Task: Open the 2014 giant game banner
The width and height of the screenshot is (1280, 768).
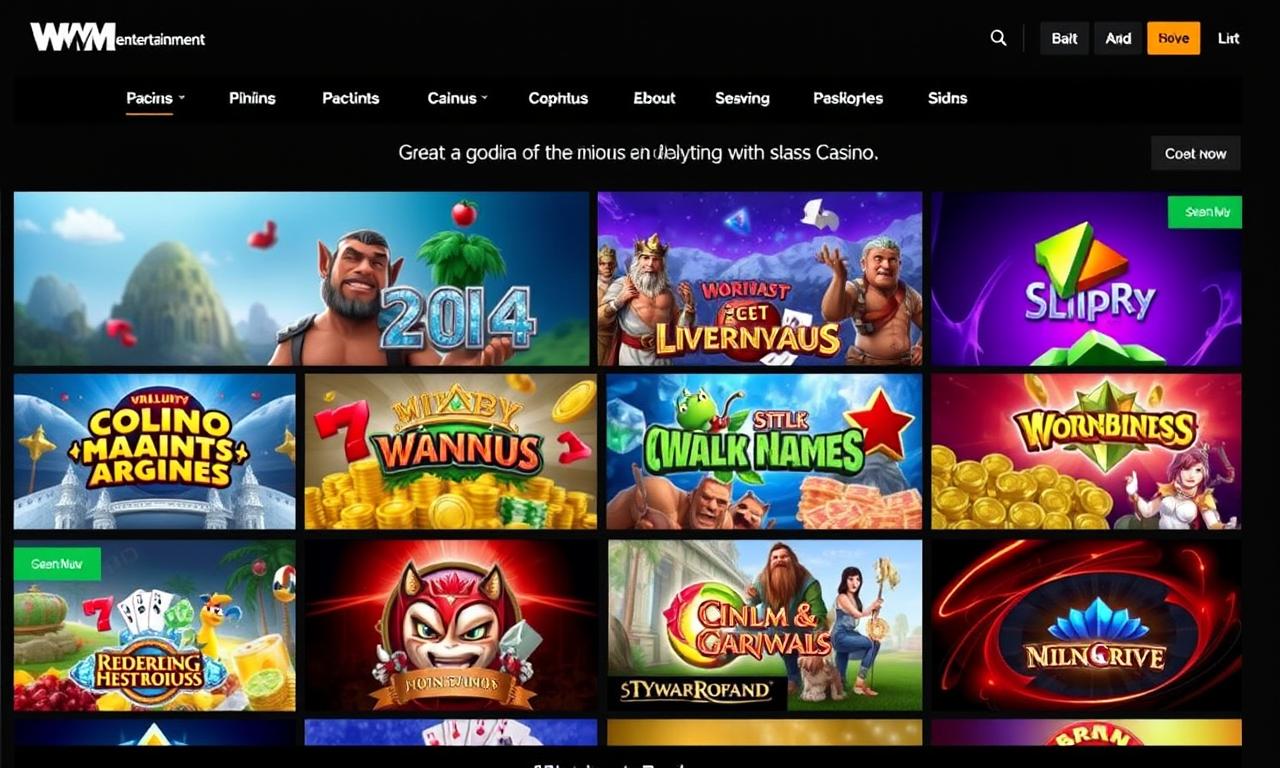Action: point(301,279)
